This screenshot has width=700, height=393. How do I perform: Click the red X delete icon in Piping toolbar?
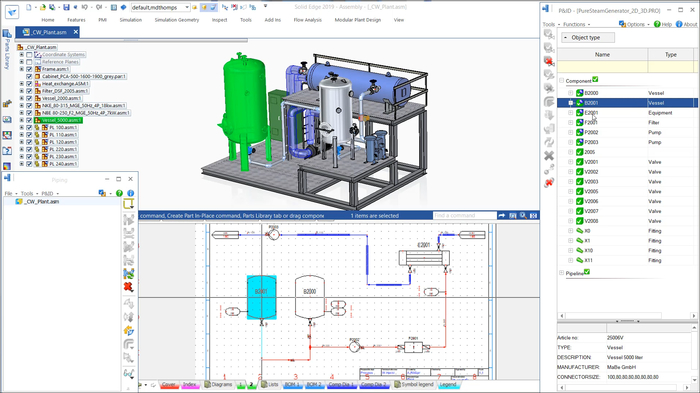[x=129, y=287]
